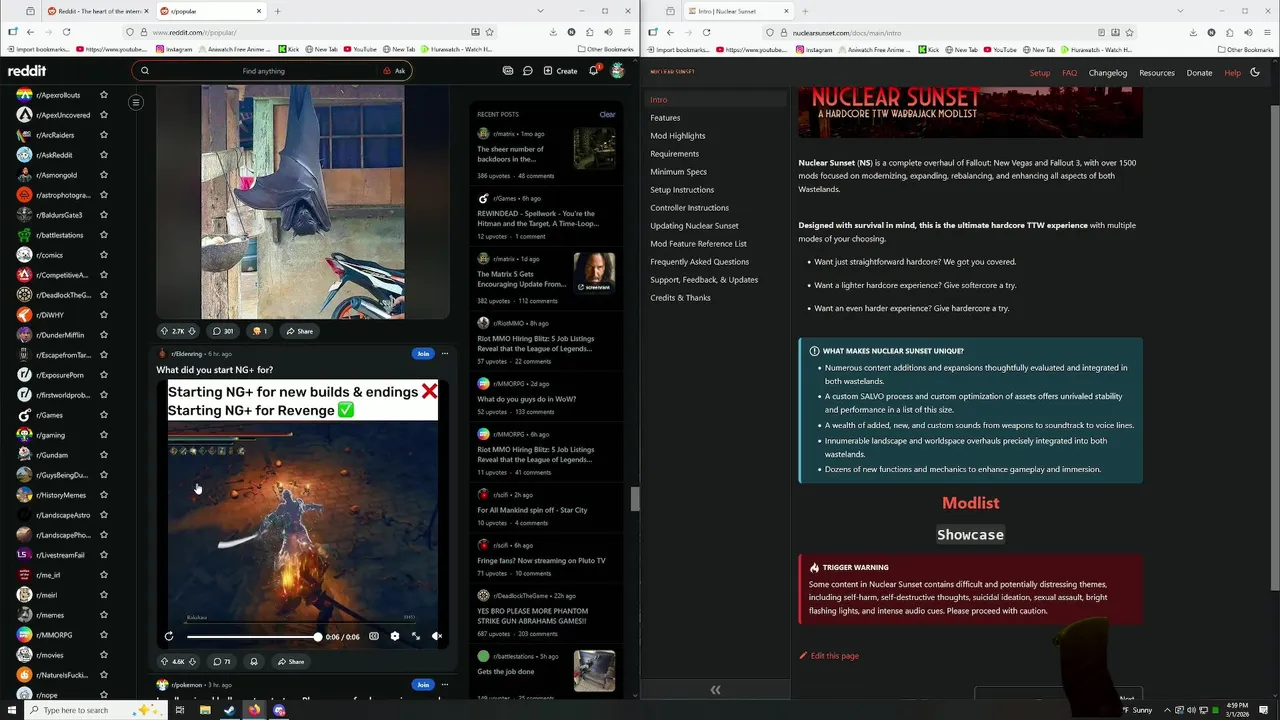
Task: Collapse the Reddit left sidebar
Action: click(136, 102)
